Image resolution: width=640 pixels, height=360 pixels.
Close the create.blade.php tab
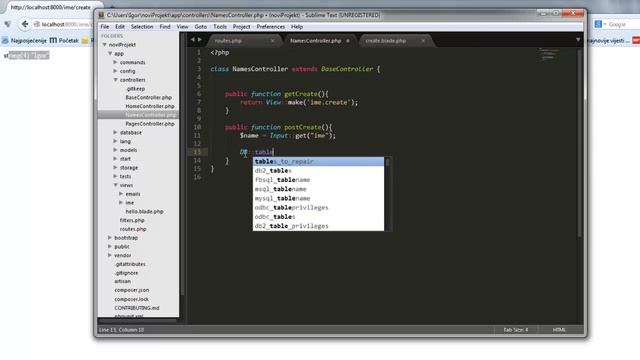tap(423, 41)
